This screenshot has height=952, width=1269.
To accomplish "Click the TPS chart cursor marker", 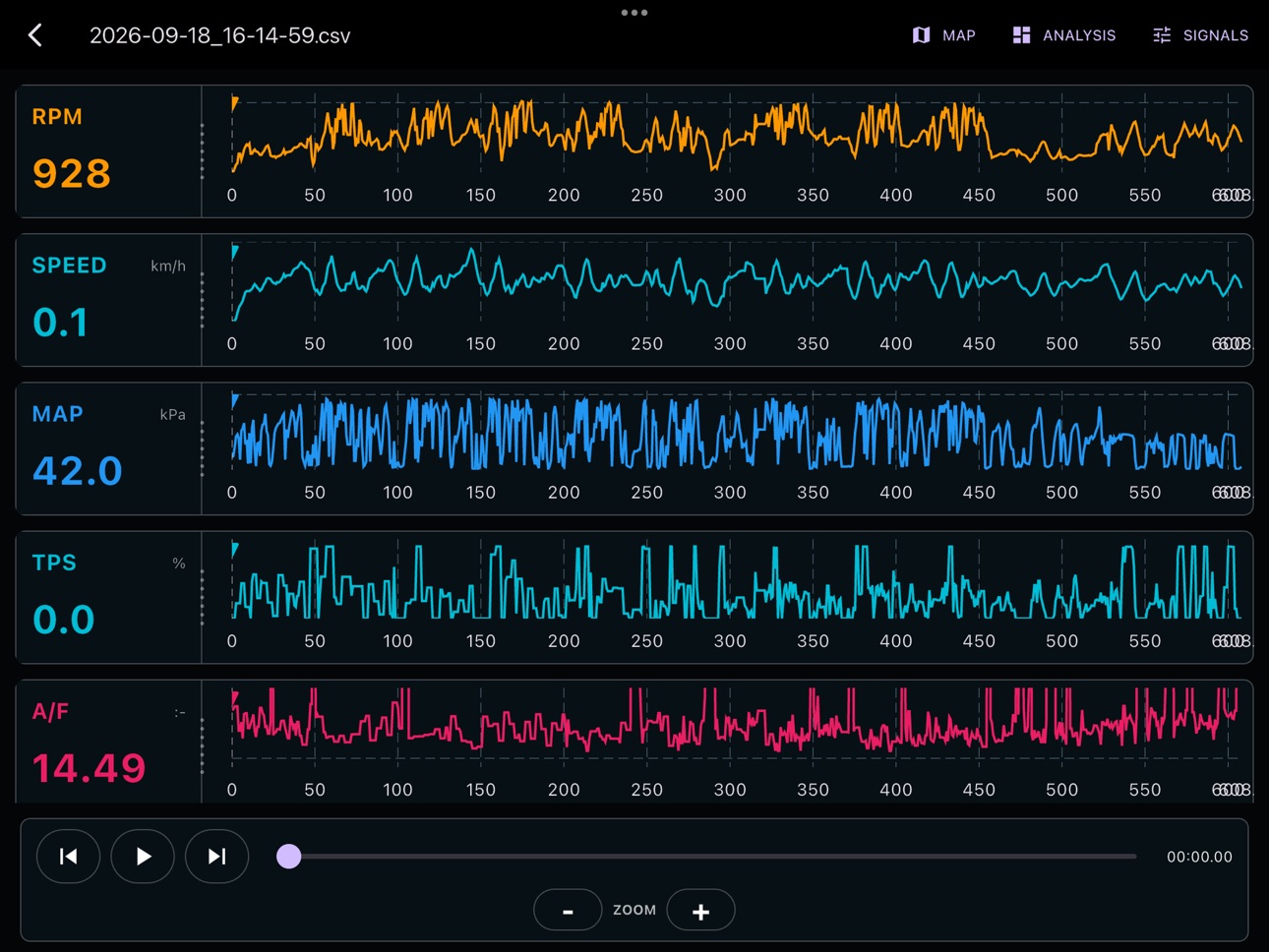I will click(x=235, y=548).
